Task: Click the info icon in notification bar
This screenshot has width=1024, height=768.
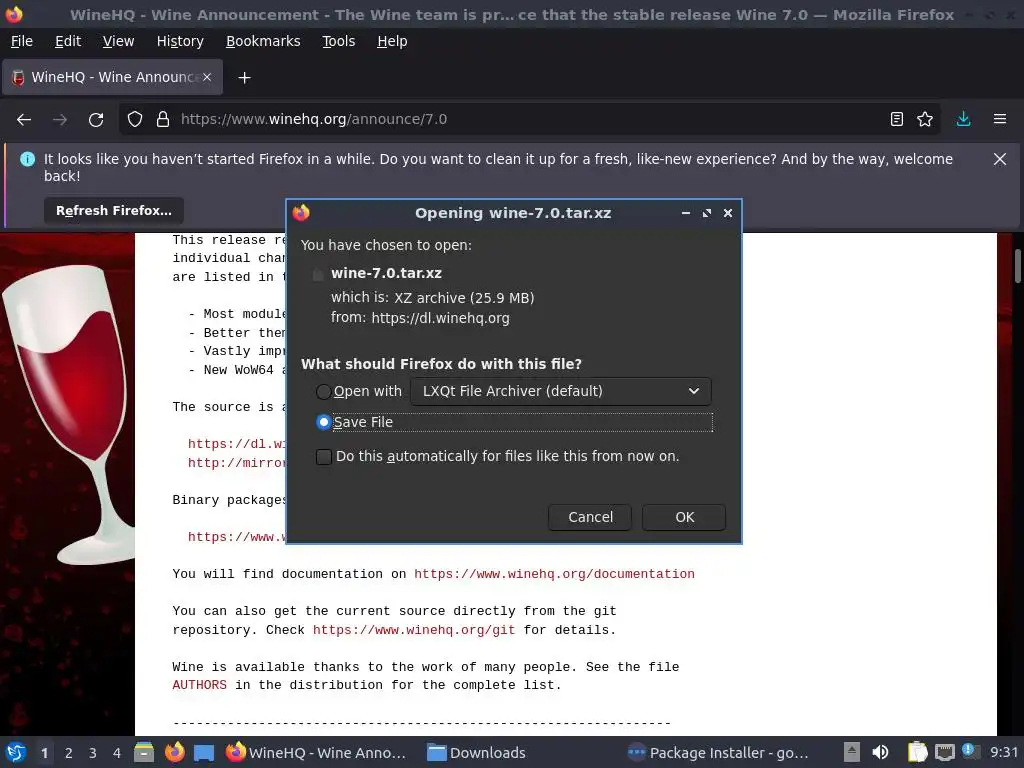Action: pos(27,159)
